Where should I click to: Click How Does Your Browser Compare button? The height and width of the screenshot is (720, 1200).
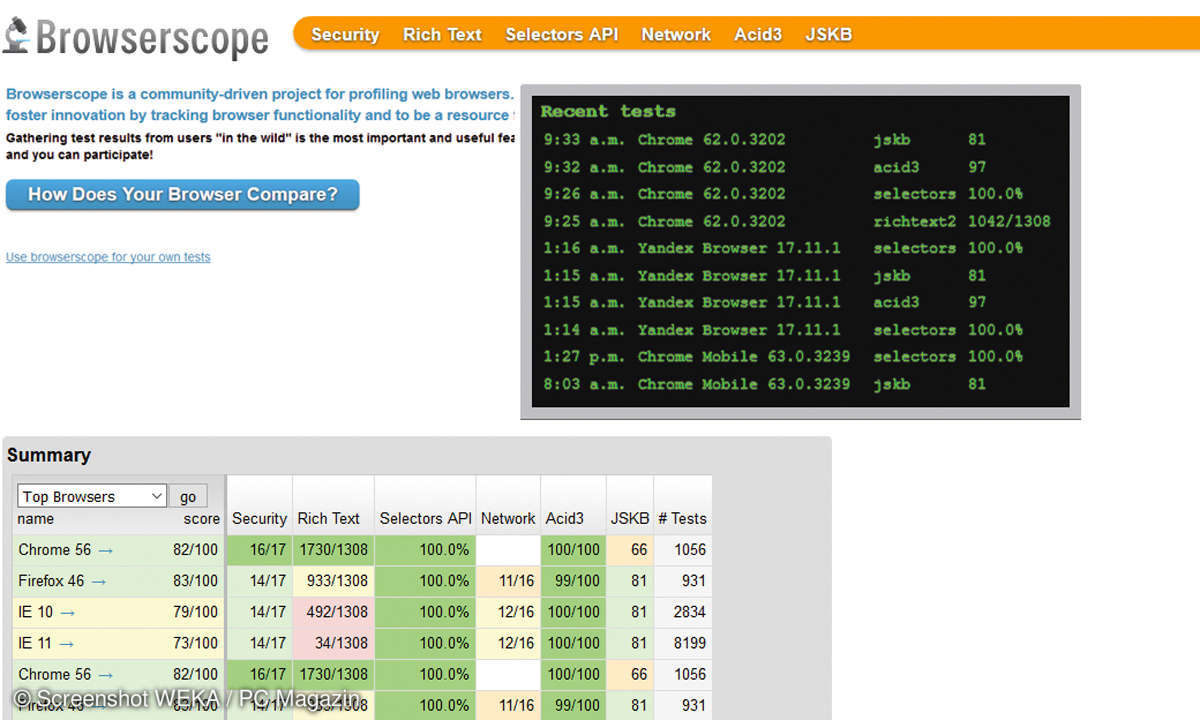click(x=182, y=194)
